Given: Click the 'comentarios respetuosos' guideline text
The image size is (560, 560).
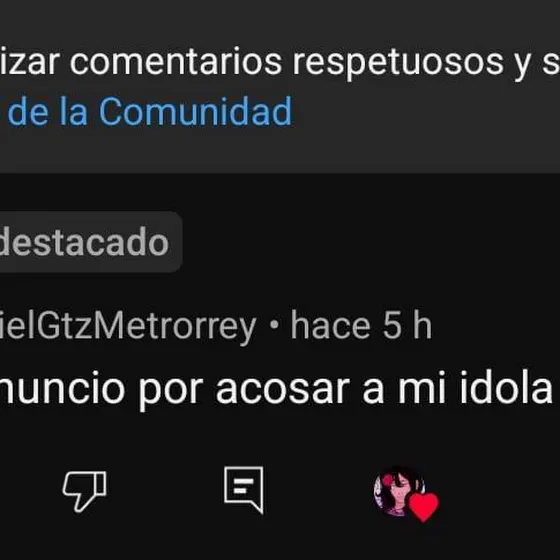Looking at the screenshot, I should tap(286, 64).
